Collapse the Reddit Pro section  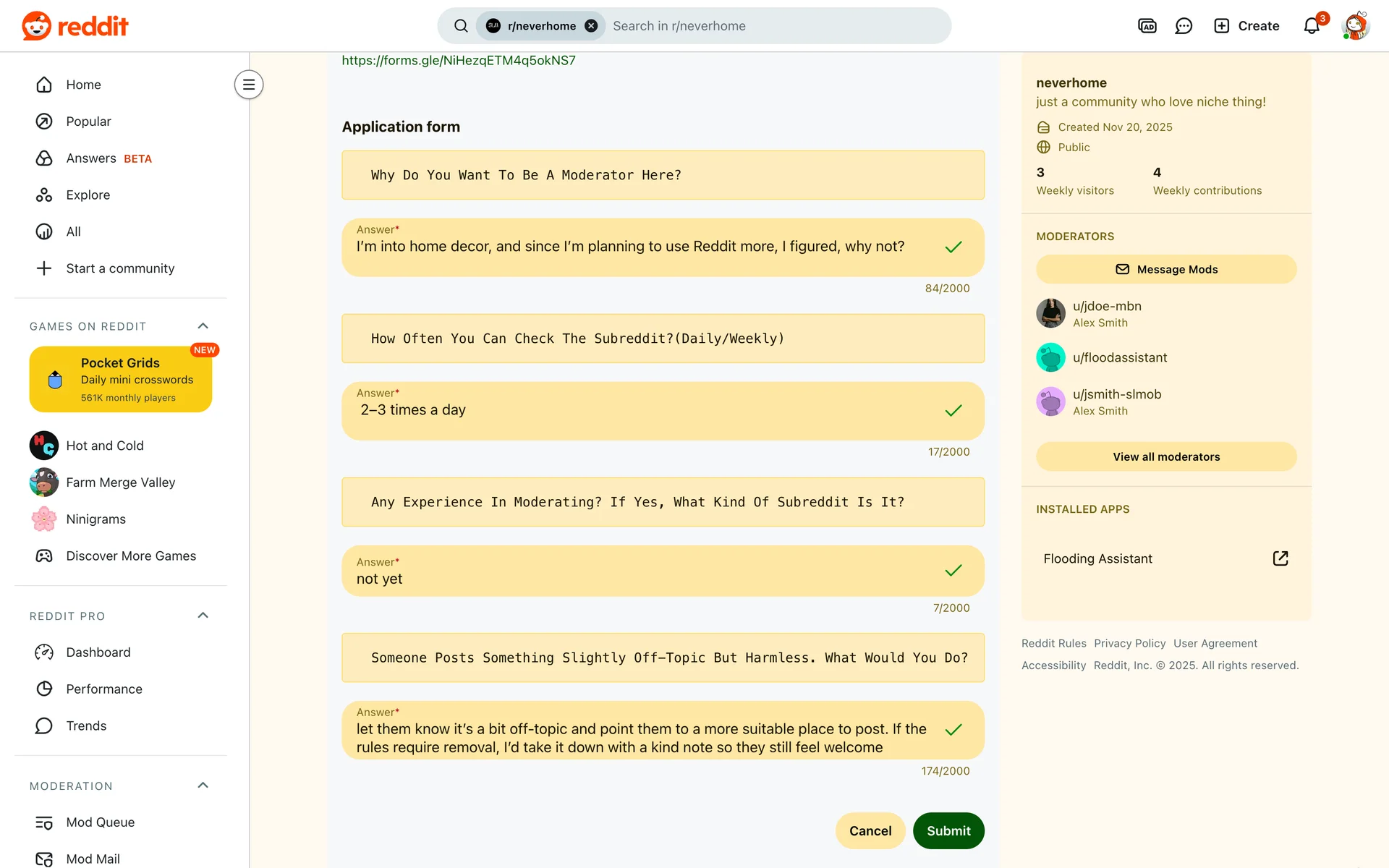click(203, 616)
